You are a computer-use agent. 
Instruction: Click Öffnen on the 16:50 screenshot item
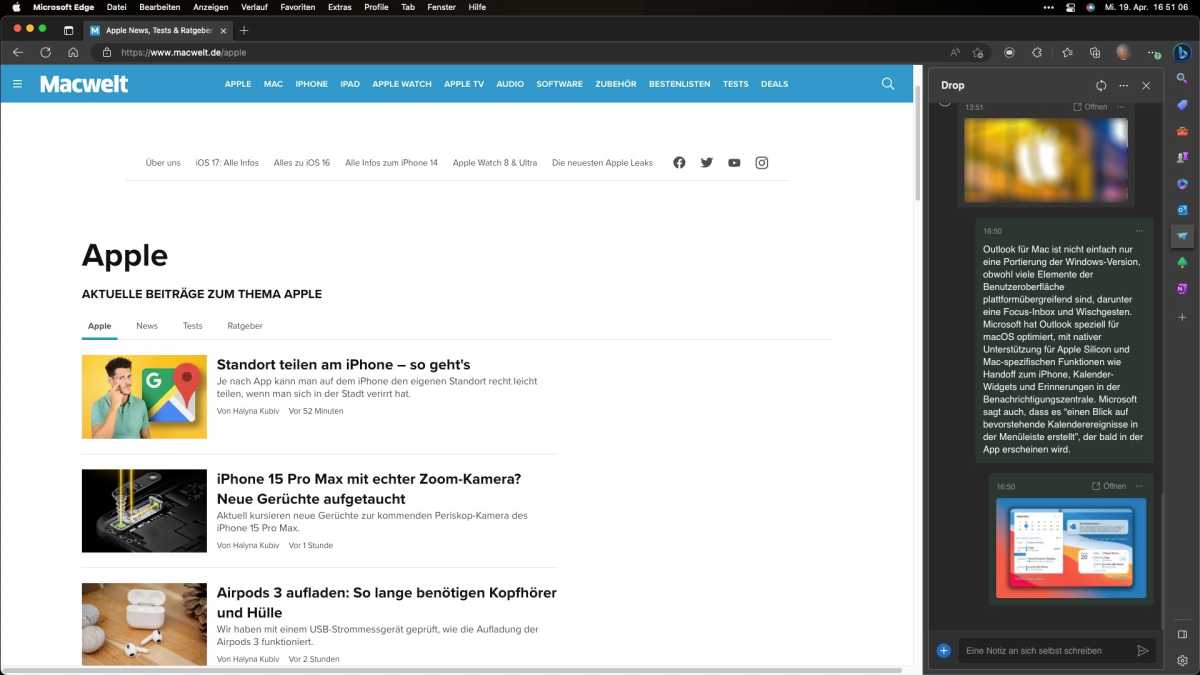click(x=1109, y=486)
